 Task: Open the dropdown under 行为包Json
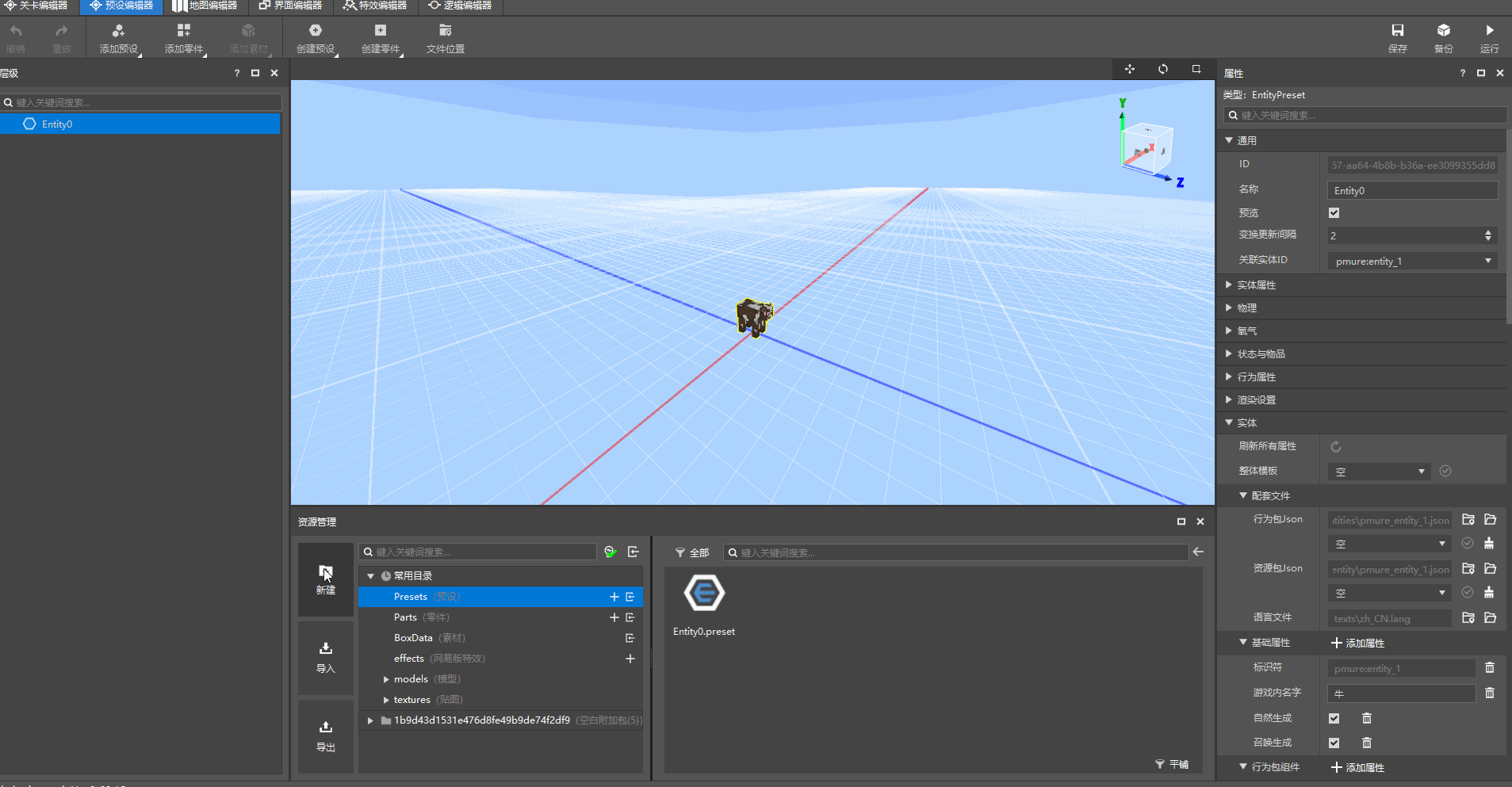click(1390, 544)
